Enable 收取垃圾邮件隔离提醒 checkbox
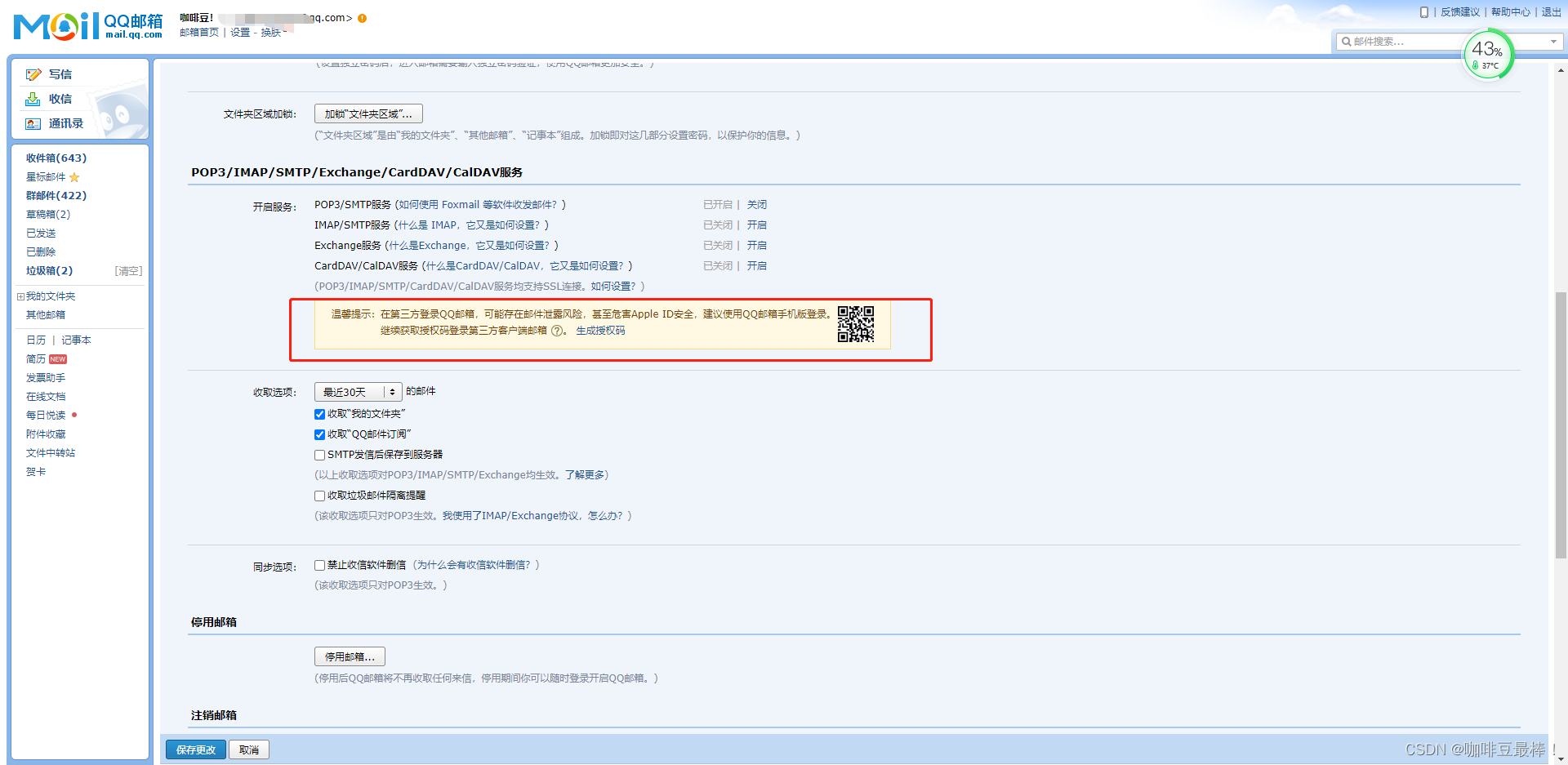 (320, 496)
